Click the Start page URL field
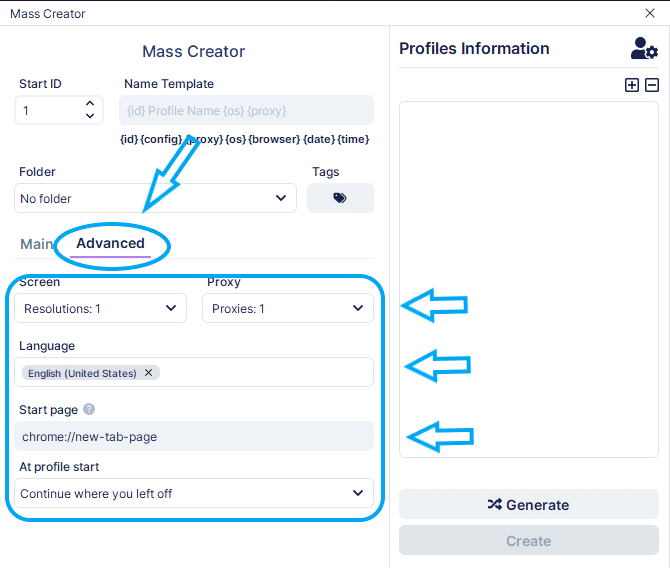 point(195,436)
